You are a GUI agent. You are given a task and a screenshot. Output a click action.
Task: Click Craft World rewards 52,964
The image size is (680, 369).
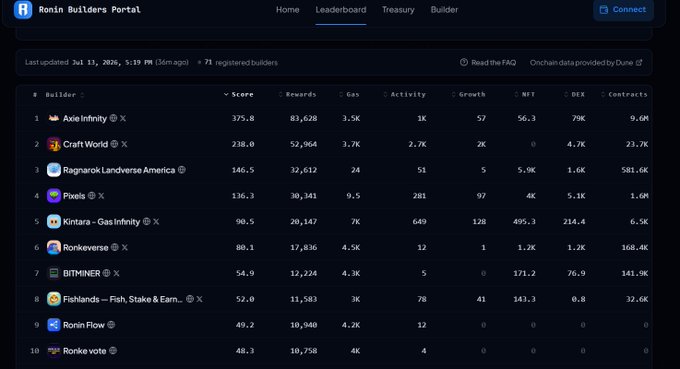304,144
